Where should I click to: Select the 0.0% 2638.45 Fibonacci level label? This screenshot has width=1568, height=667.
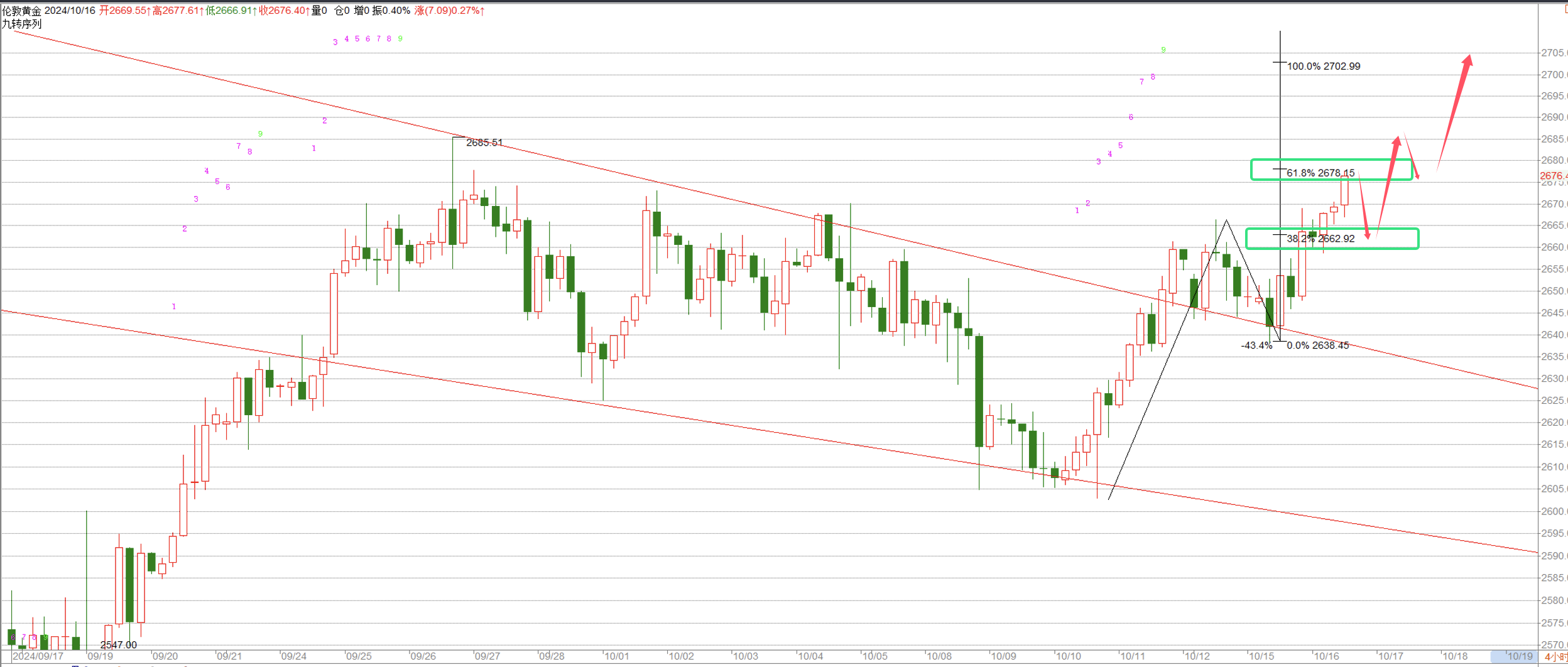(x=1318, y=345)
